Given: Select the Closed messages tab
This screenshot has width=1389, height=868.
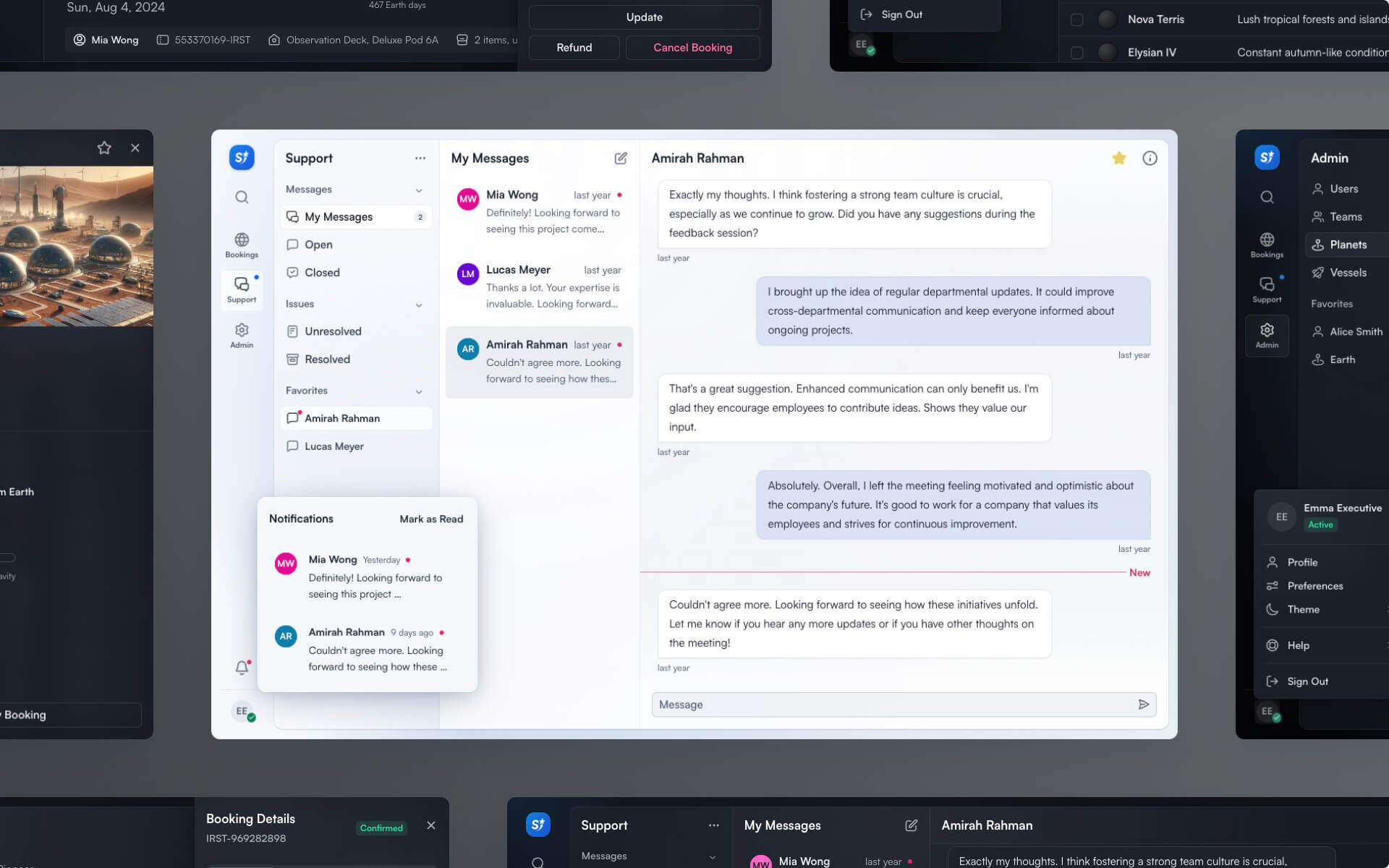Looking at the screenshot, I should [x=322, y=273].
